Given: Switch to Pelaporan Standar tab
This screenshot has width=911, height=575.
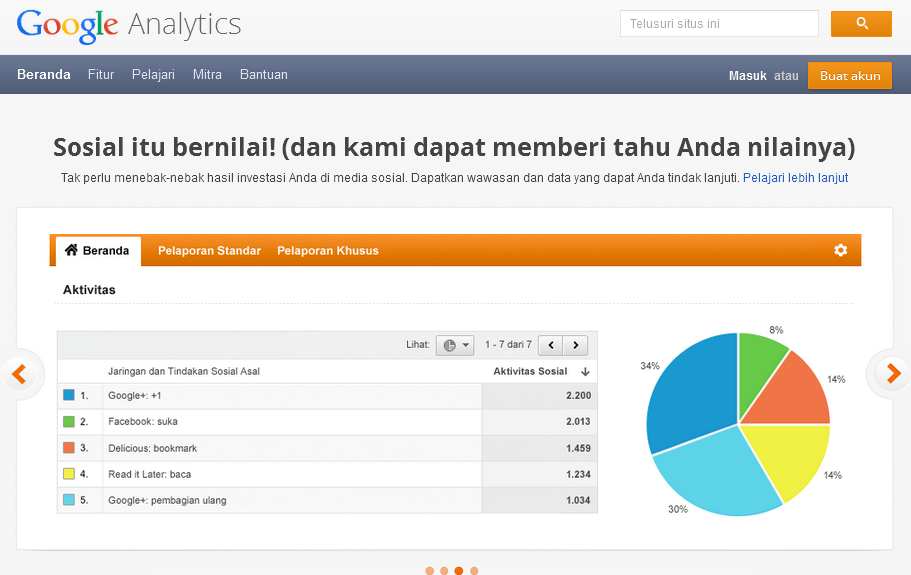Looking at the screenshot, I should [209, 251].
